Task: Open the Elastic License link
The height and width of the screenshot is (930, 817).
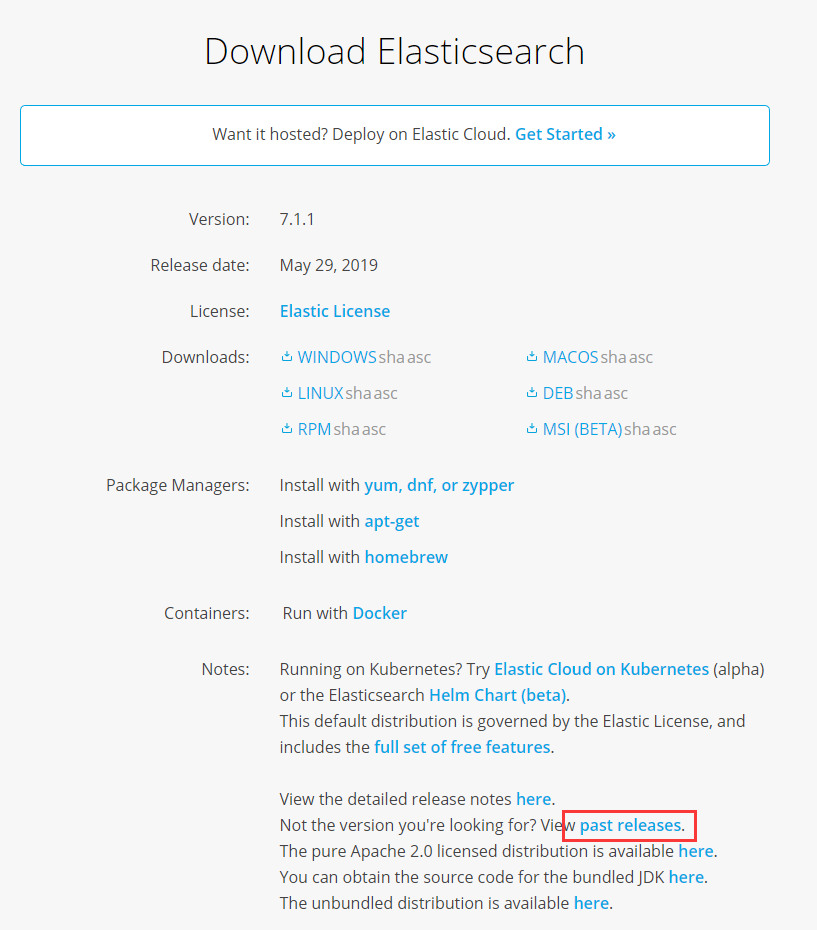Action: point(335,311)
